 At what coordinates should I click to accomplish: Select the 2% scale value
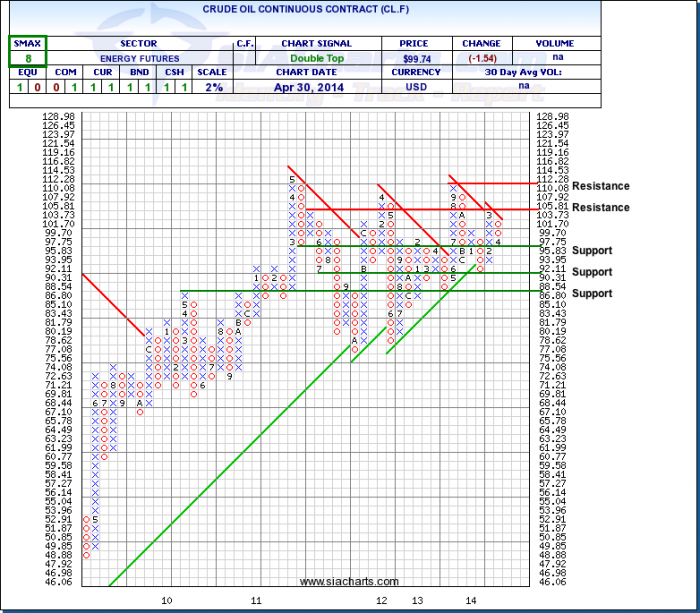(213, 87)
